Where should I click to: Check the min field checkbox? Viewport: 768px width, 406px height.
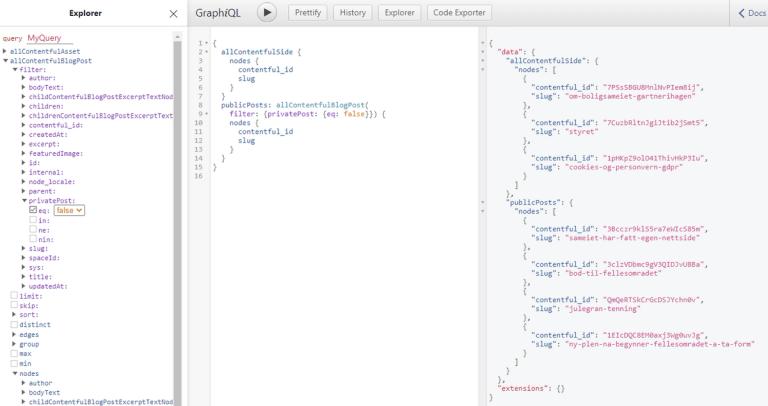(x=14, y=363)
